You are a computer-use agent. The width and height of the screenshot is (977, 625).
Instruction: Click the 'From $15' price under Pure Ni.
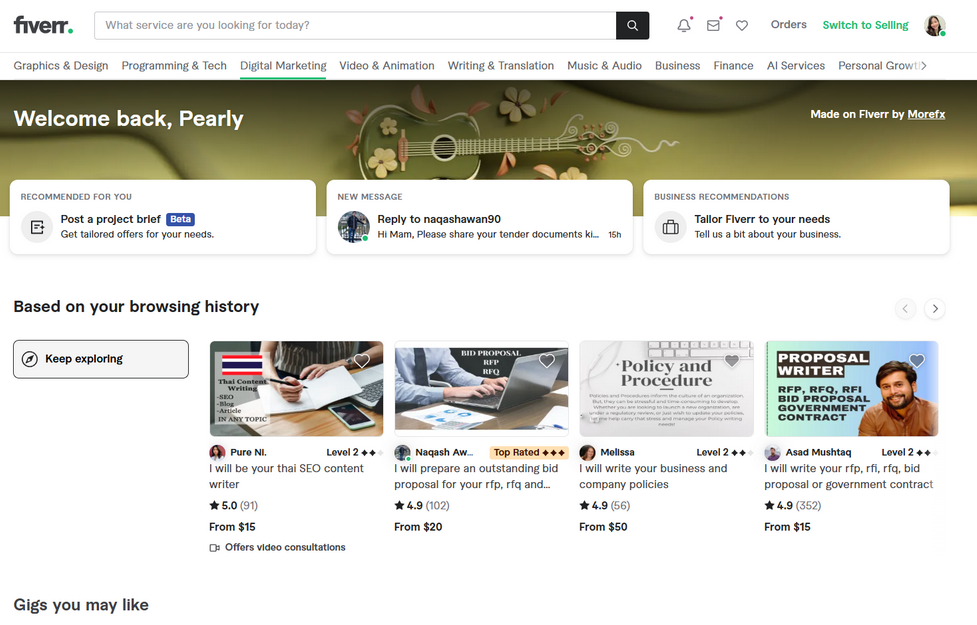pyautogui.click(x=232, y=527)
